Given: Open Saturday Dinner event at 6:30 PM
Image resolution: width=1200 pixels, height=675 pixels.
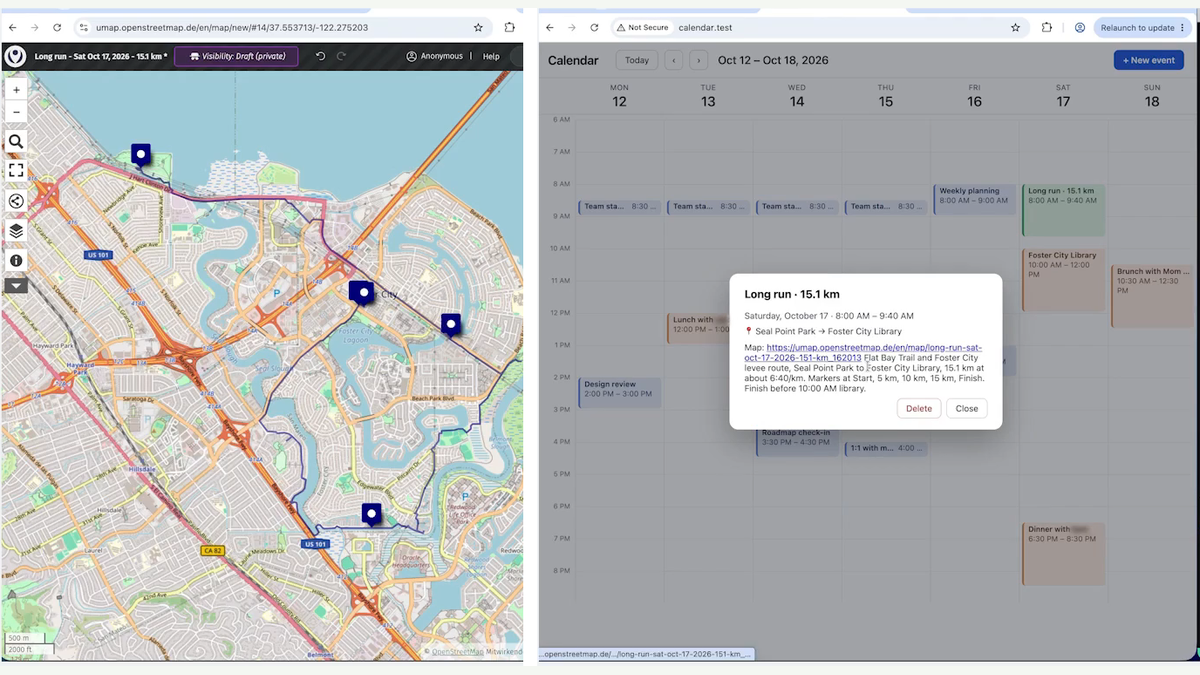Looking at the screenshot, I should coord(1063,553).
